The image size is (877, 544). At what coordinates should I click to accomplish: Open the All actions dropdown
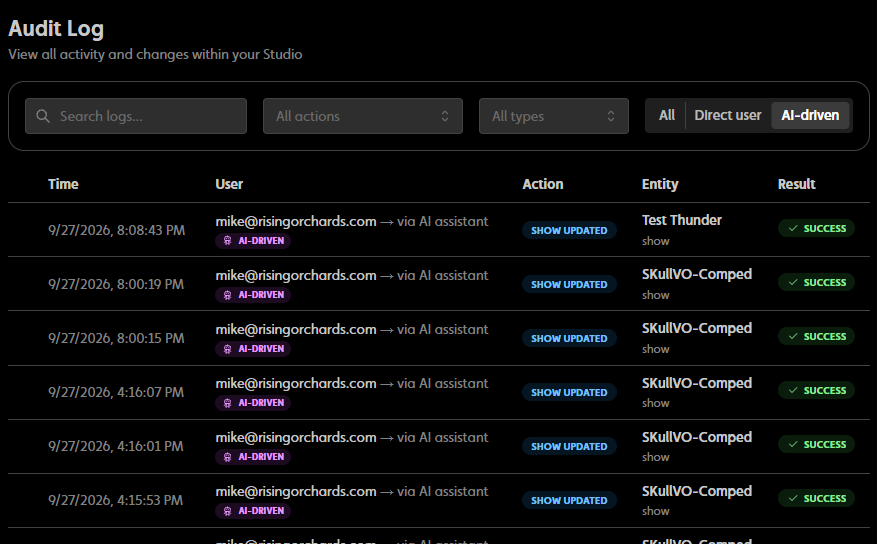click(x=363, y=116)
